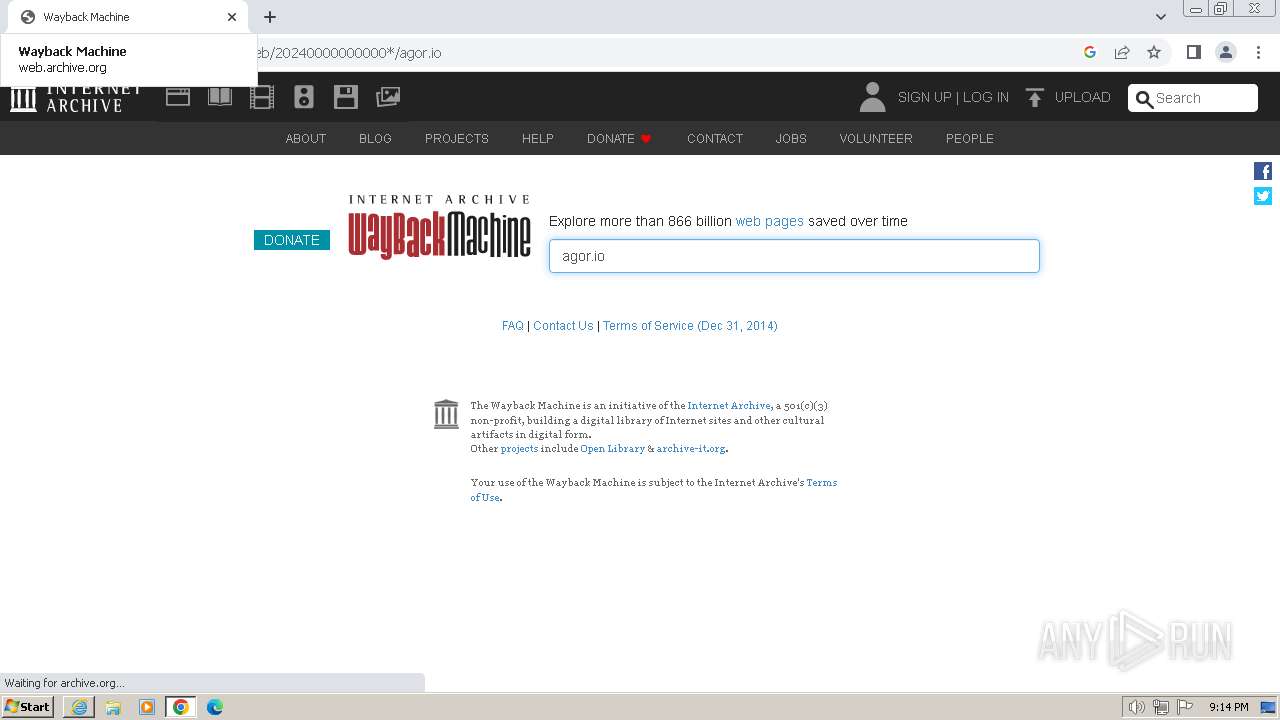The image size is (1280, 720).
Task: Open the ABOUT menu item
Action: (306, 139)
